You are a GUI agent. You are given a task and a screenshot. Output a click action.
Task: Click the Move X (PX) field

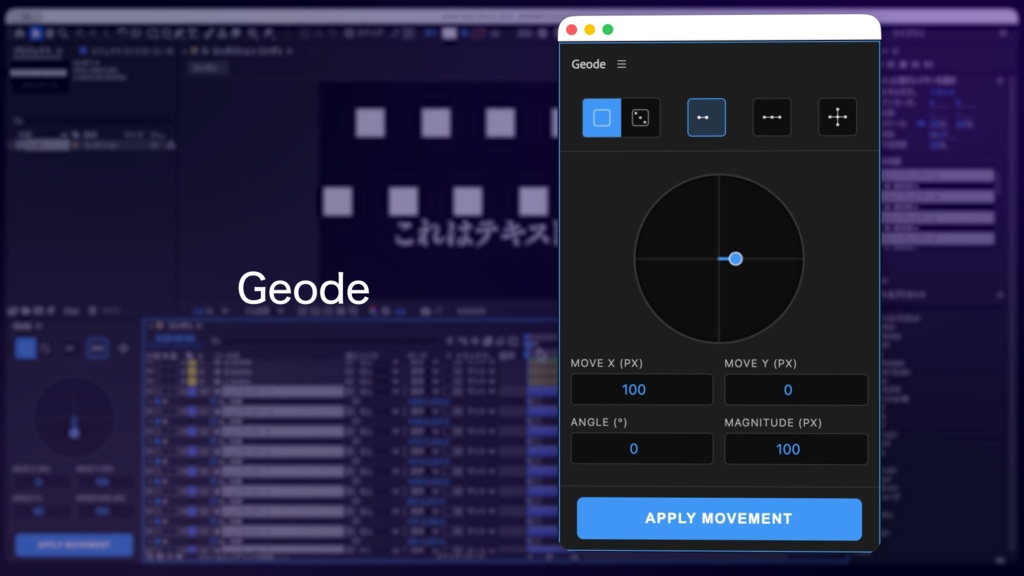point(642,390)
